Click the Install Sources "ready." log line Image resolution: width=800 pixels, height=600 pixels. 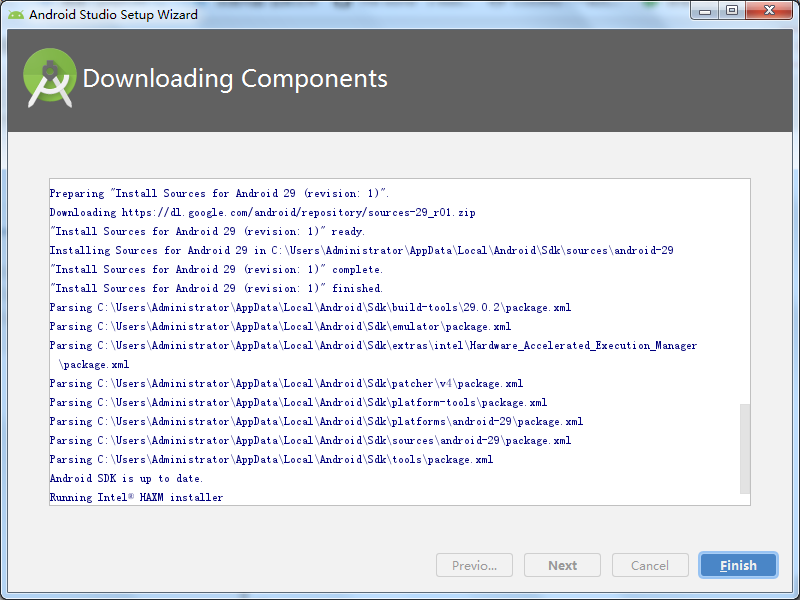tap(207, 232)
